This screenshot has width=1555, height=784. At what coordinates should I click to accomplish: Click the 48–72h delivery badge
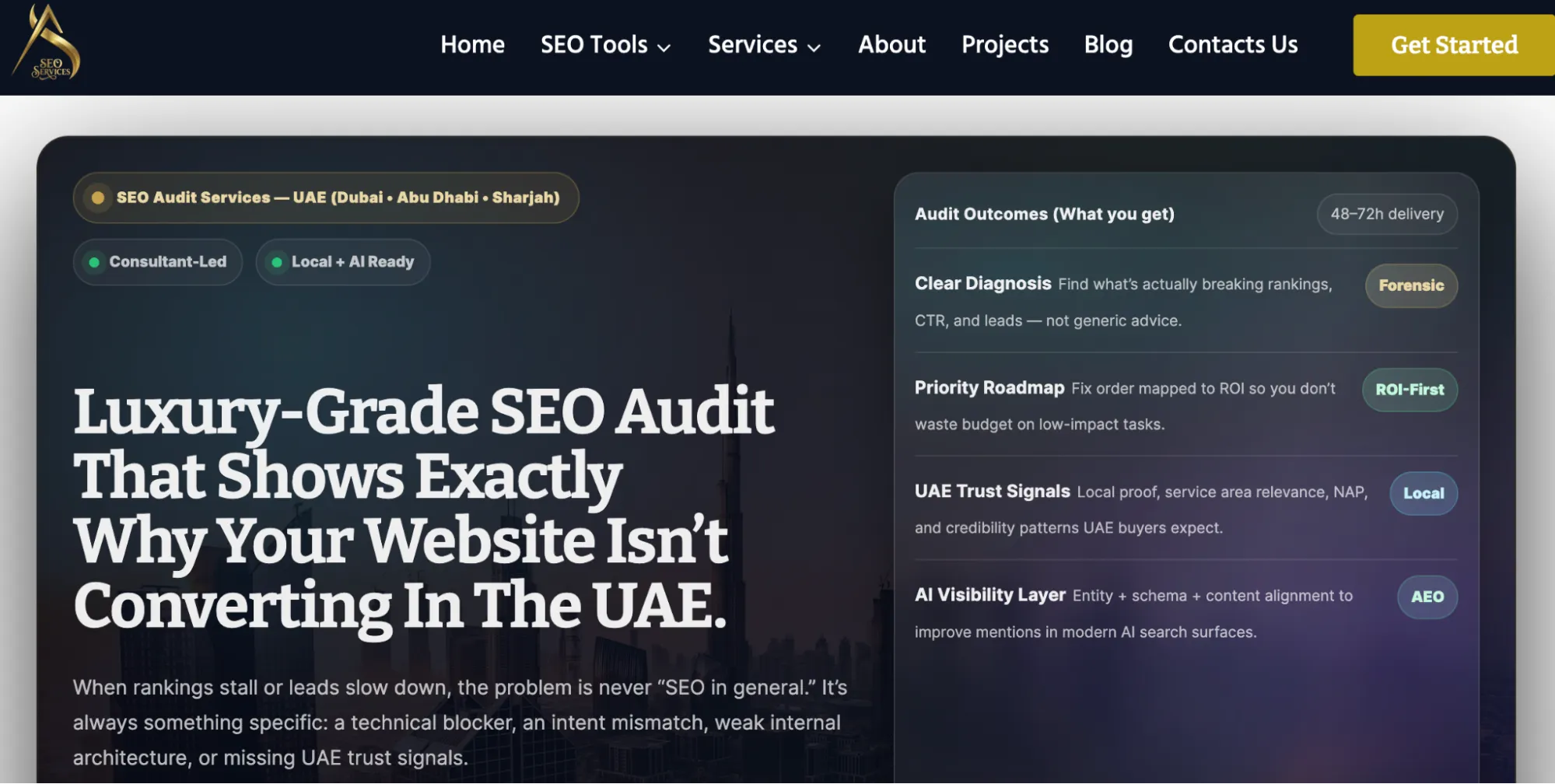[x=1386, y=214]
